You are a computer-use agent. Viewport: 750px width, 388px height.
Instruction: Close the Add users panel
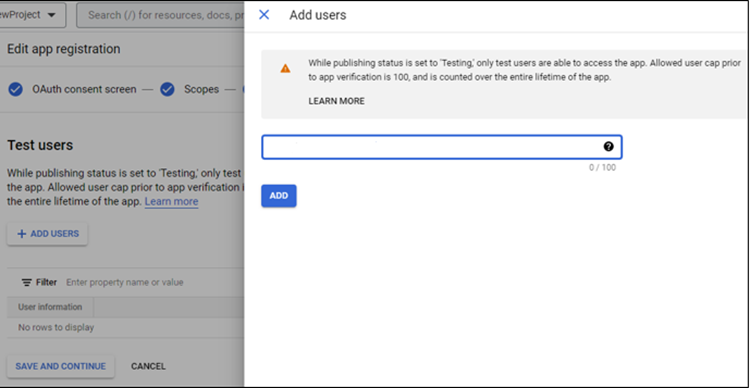click(264, 15)
